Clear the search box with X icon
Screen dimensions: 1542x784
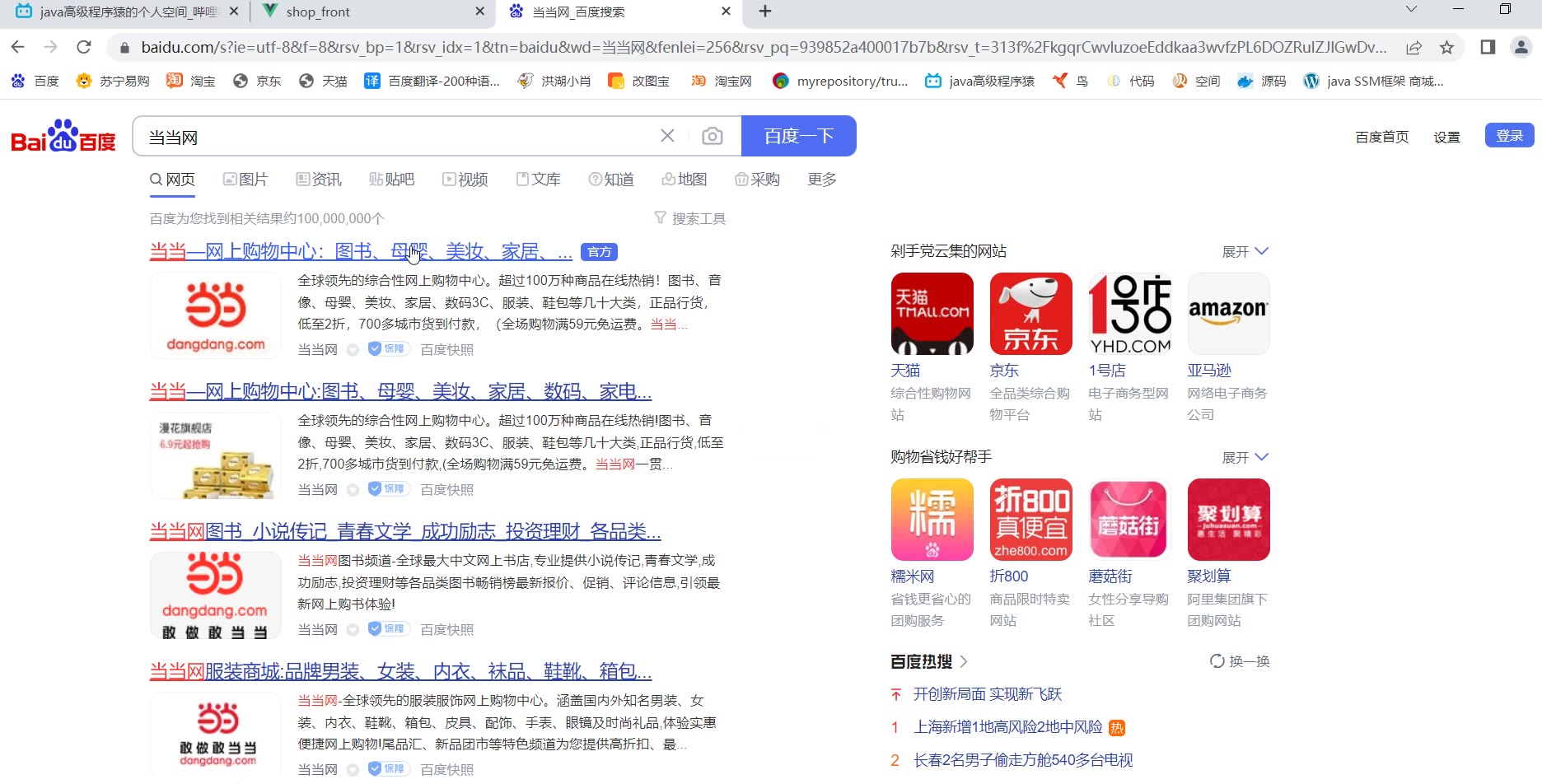click(667, 136)
